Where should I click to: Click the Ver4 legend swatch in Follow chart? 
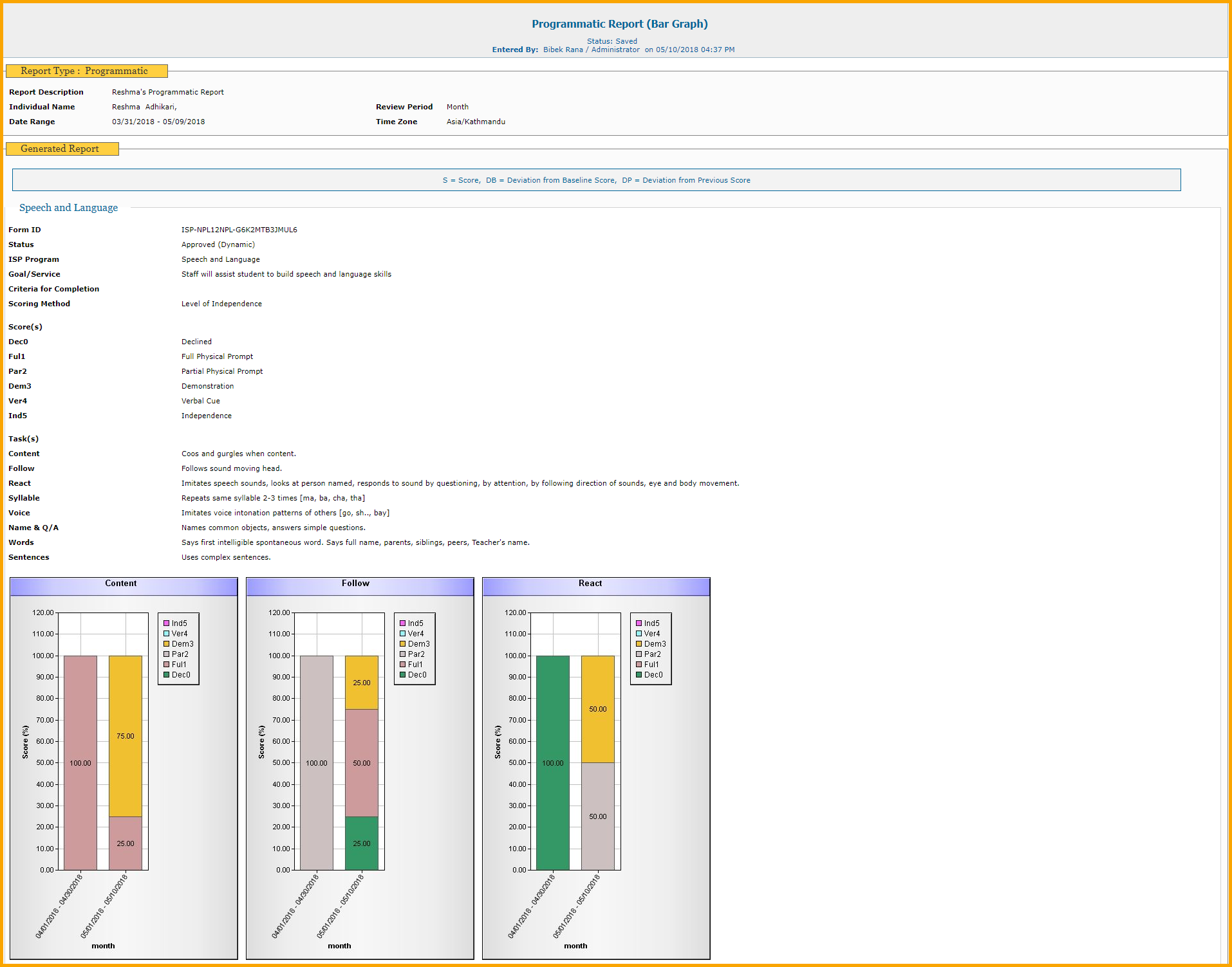coord(402,634)
